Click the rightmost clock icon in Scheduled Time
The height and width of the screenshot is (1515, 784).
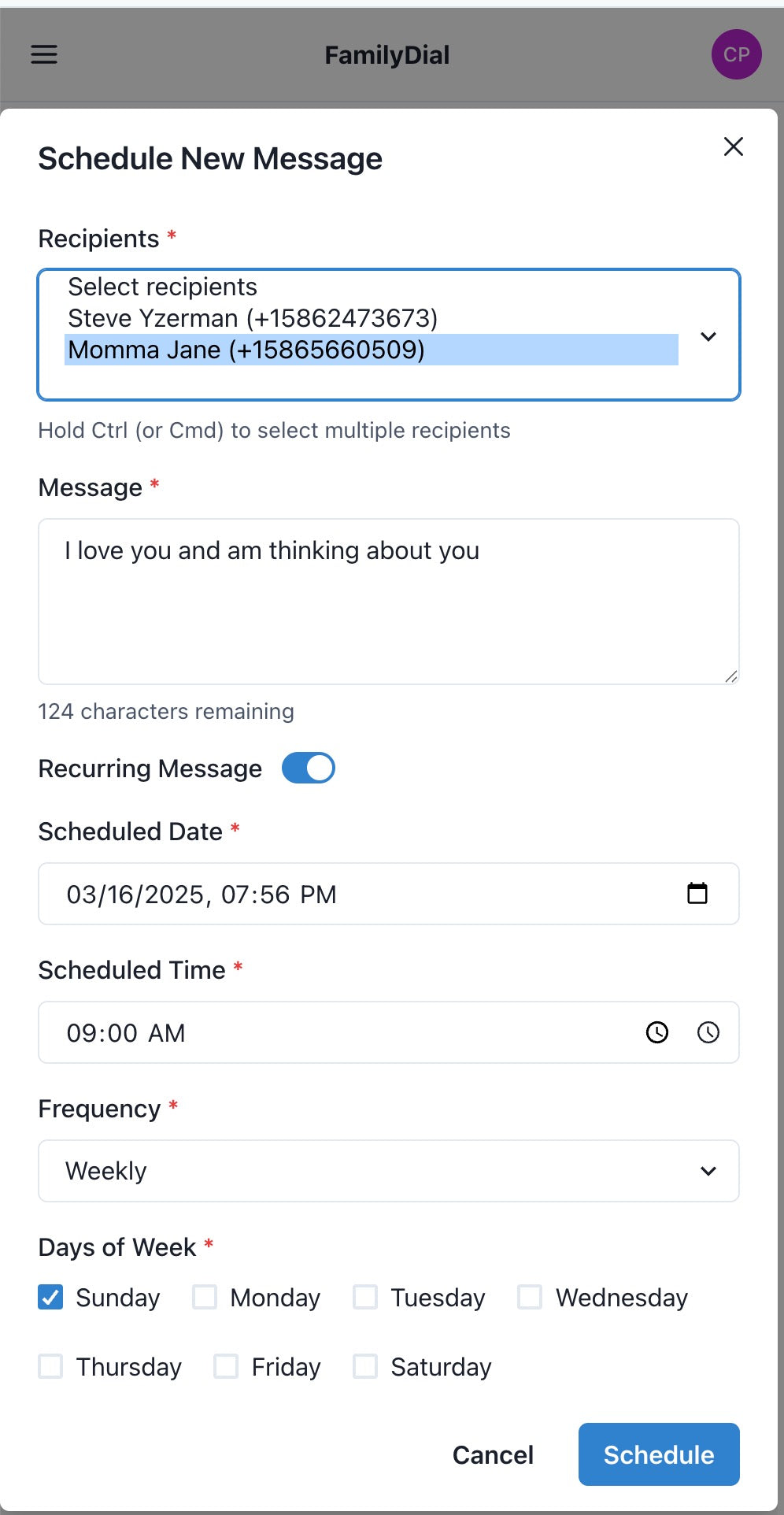(708, 1032)
